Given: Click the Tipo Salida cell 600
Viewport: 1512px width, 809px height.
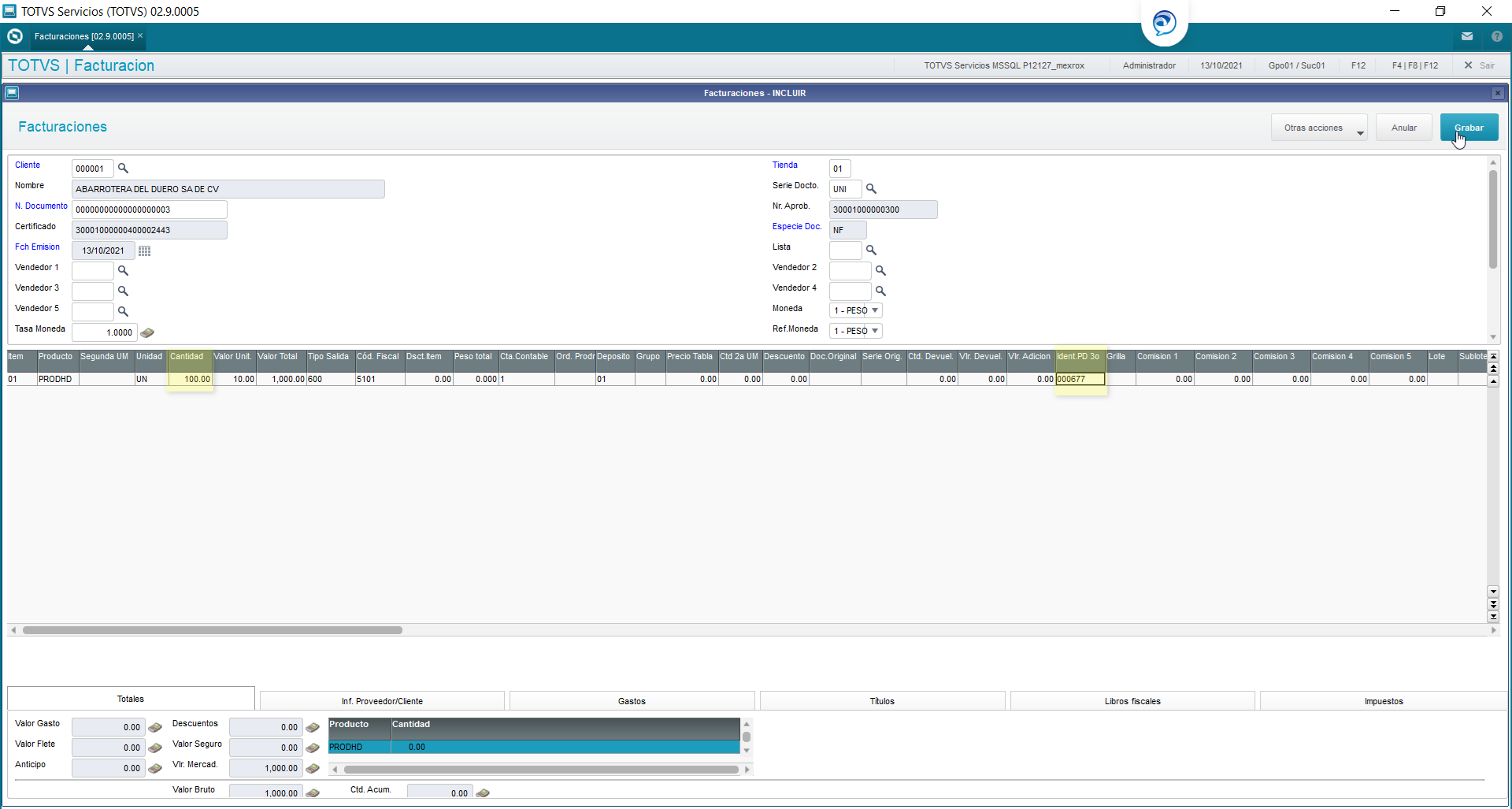Looking at the screenshot, I should point(330,379).
